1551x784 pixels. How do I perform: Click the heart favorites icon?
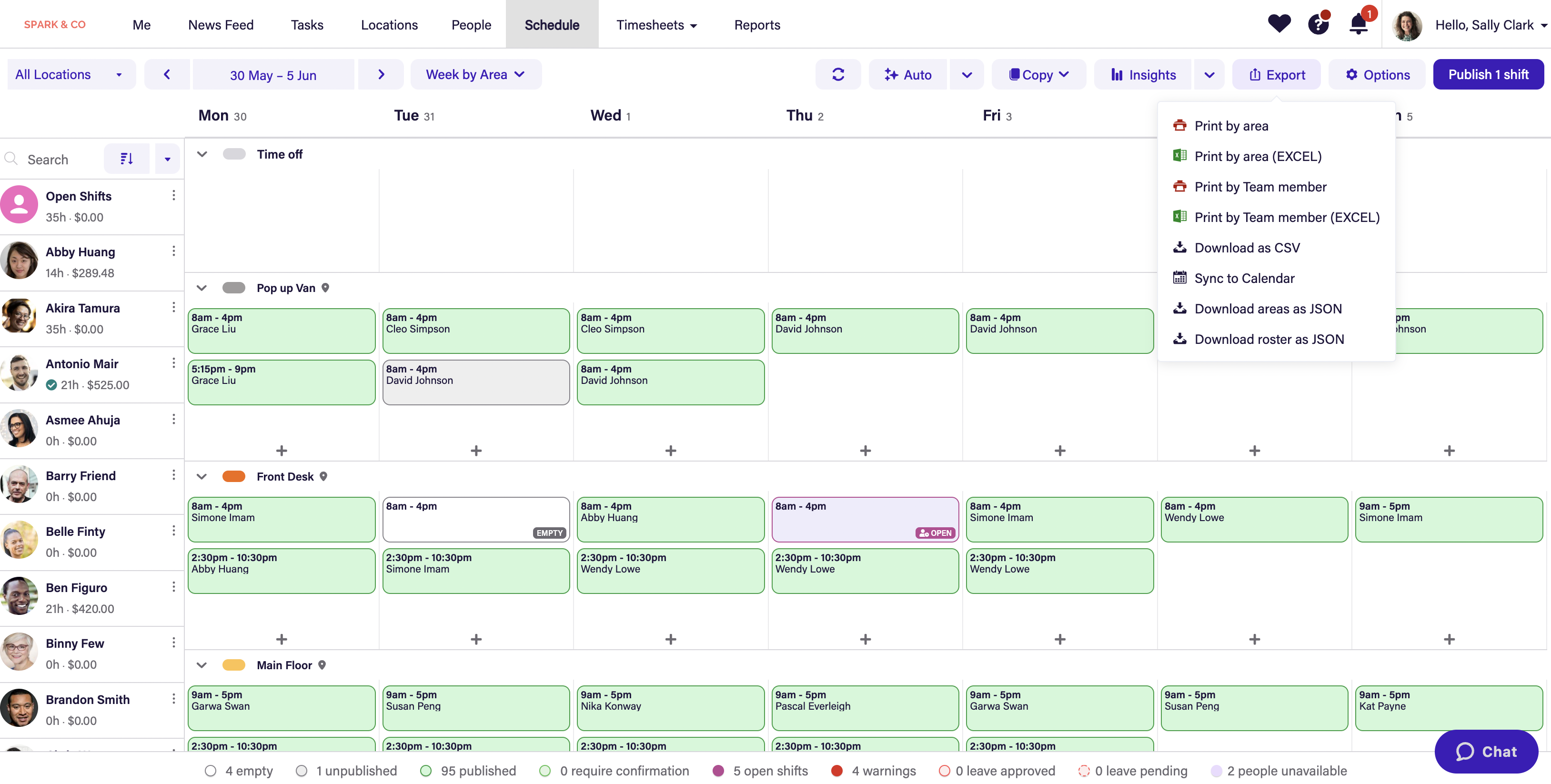[x=1279, y=24]
